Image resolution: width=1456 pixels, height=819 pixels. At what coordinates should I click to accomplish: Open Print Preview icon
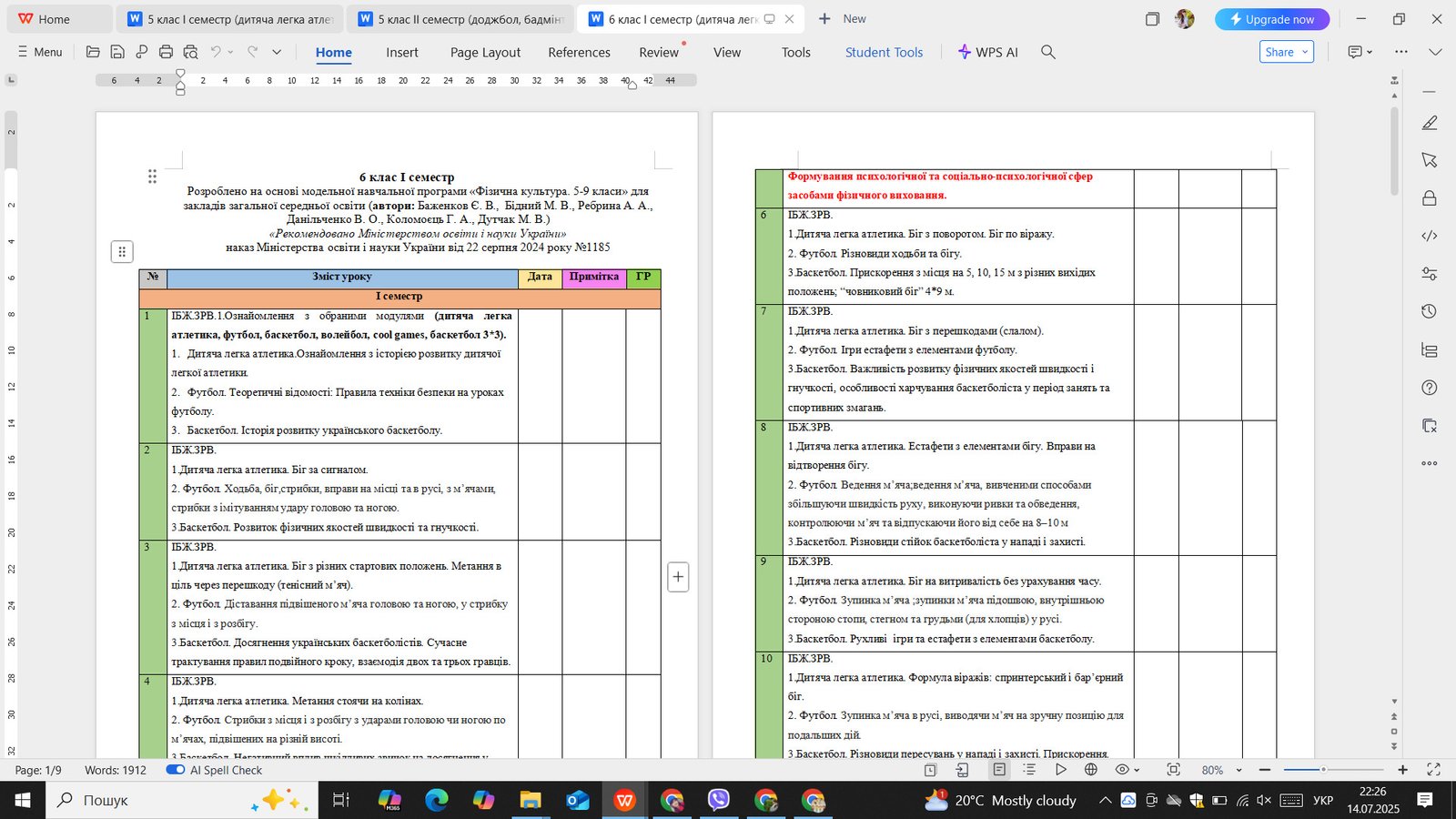190,52
